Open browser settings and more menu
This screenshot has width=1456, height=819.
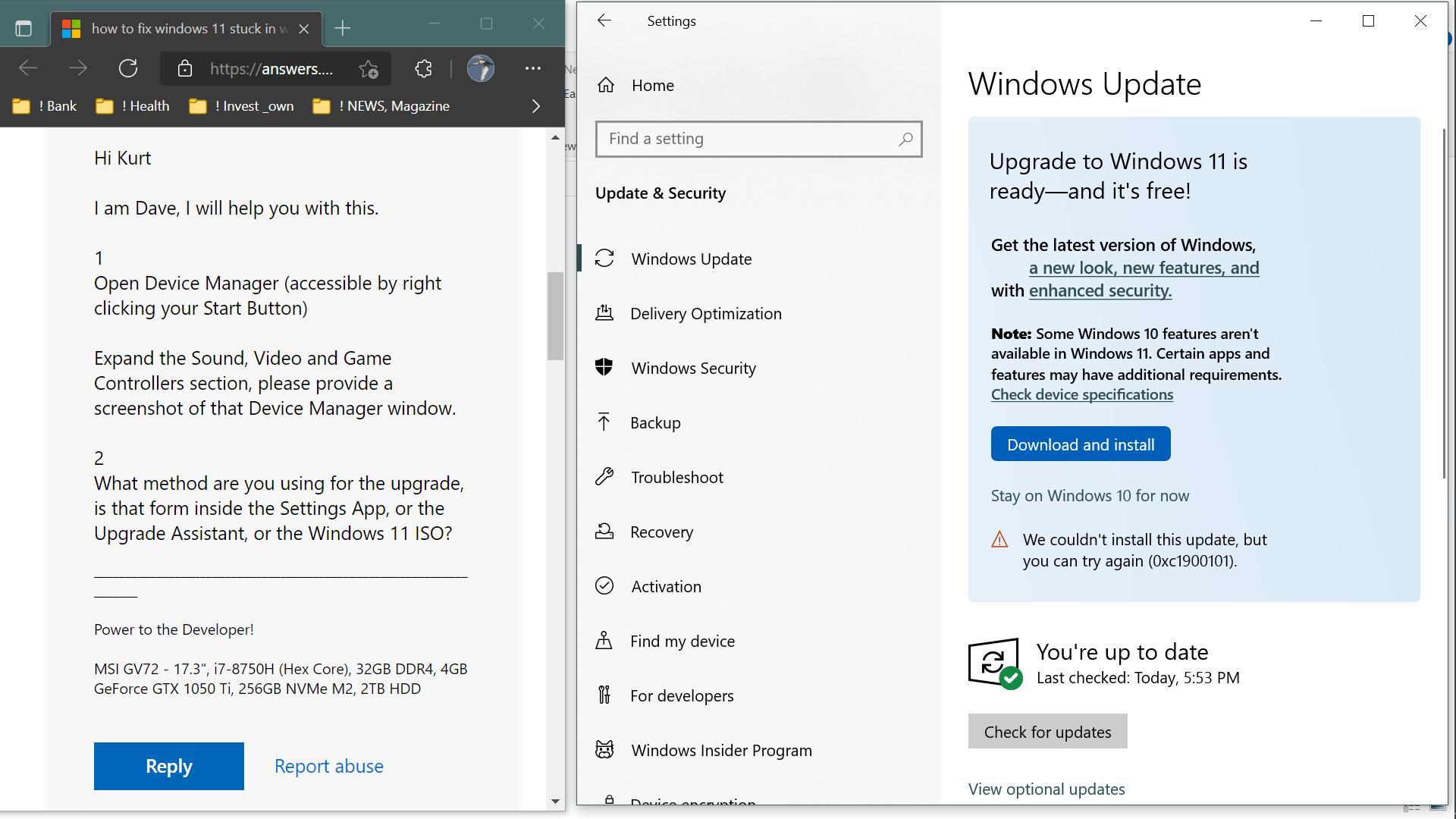coord(533,69)
